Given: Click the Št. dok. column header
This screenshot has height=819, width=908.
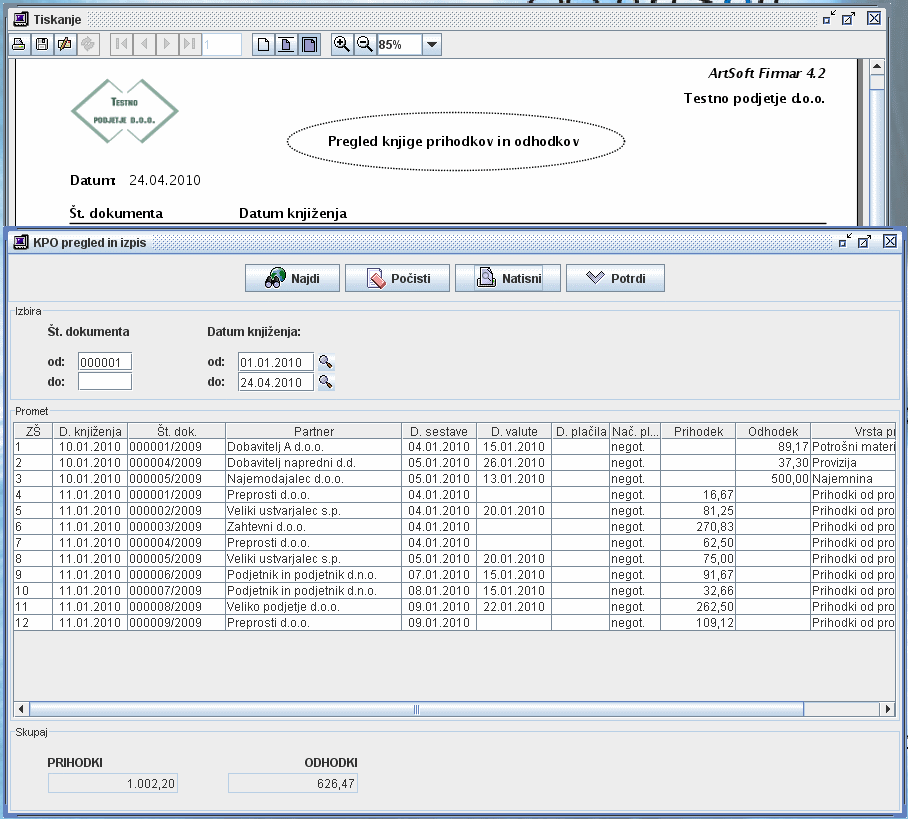Looking at the screenshot, I should 177,431.
